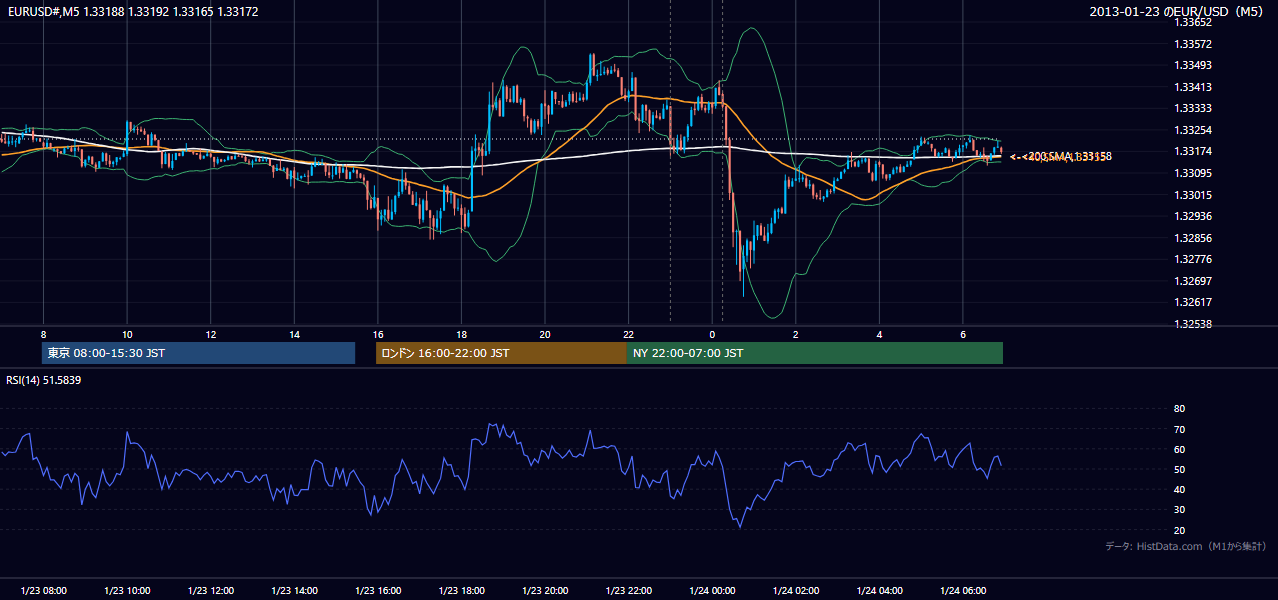Click hour tick 0 below the price chart

(712, 334)
